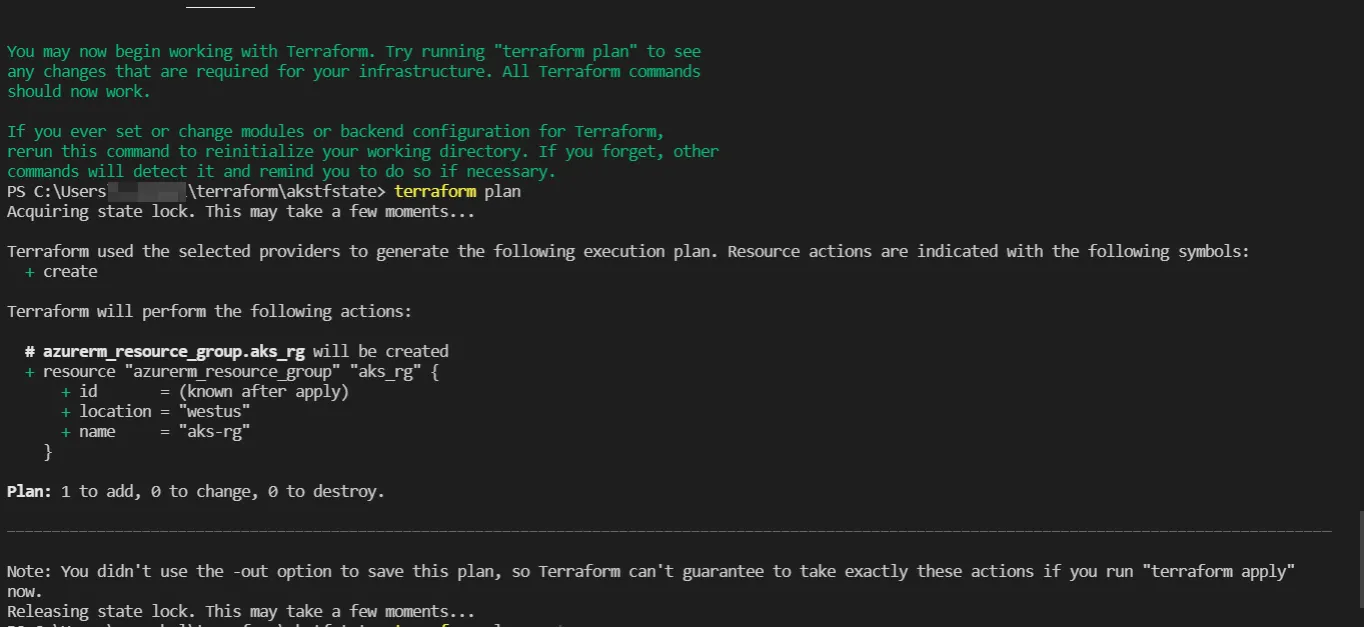The image size is (1364, 627).
Task: Click the green plus beside the "id" attribute
Action: click(66, 391)
